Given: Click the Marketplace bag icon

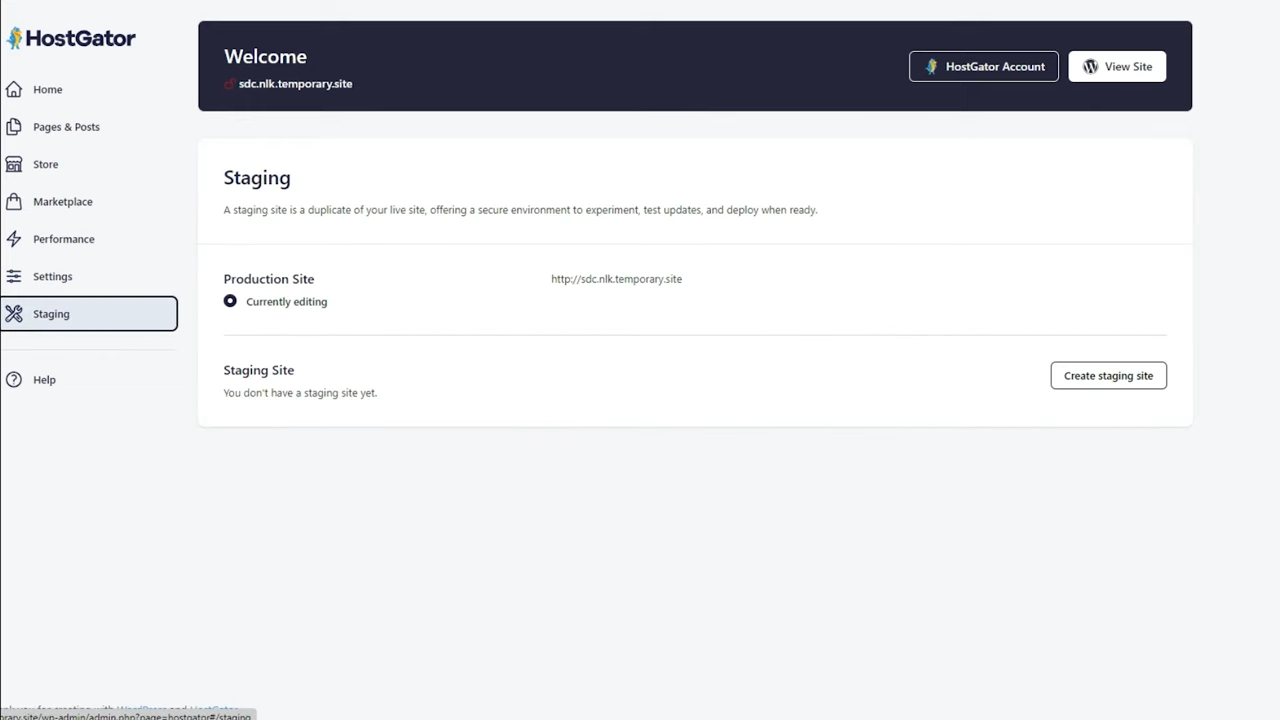Looking at the screenshot, I should click(13, 202).
